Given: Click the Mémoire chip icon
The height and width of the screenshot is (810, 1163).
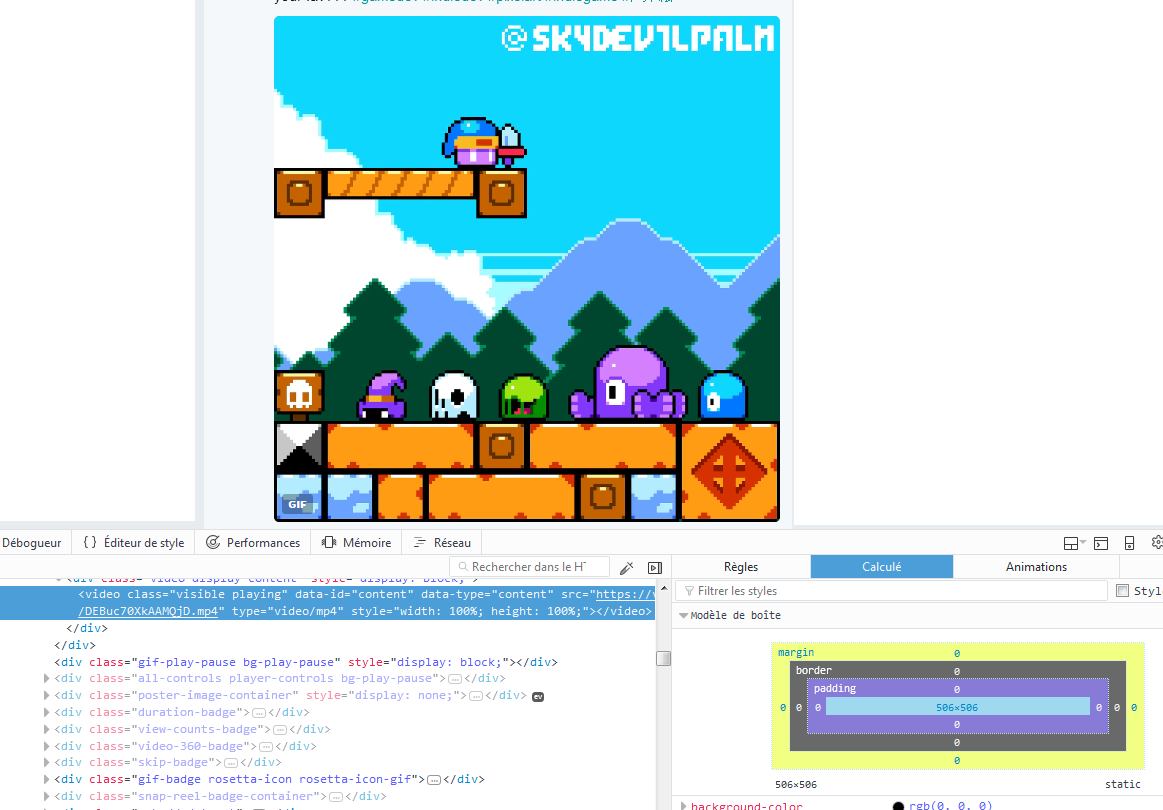Looking at the screenshot, I should point(329,542).
